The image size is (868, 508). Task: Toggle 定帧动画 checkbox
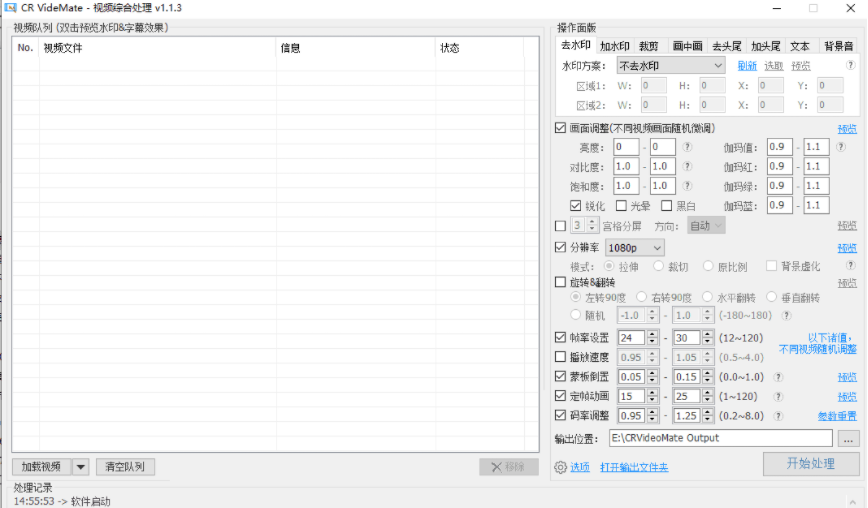click(x=560, y=396)
